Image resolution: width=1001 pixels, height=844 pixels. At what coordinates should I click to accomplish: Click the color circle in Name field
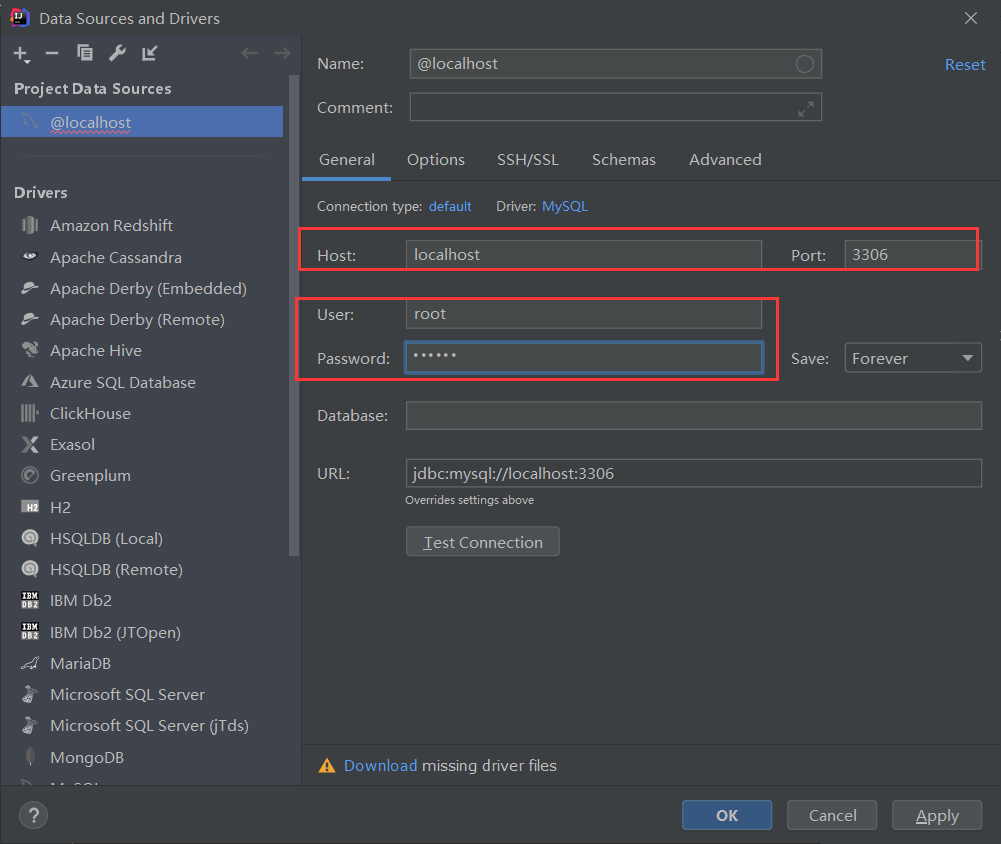[804, 64]
